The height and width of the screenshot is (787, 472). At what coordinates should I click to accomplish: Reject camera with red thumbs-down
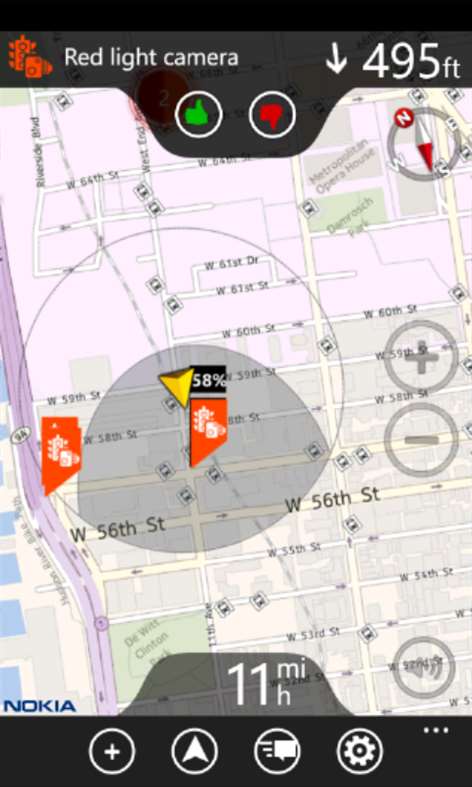pos(272,114)
